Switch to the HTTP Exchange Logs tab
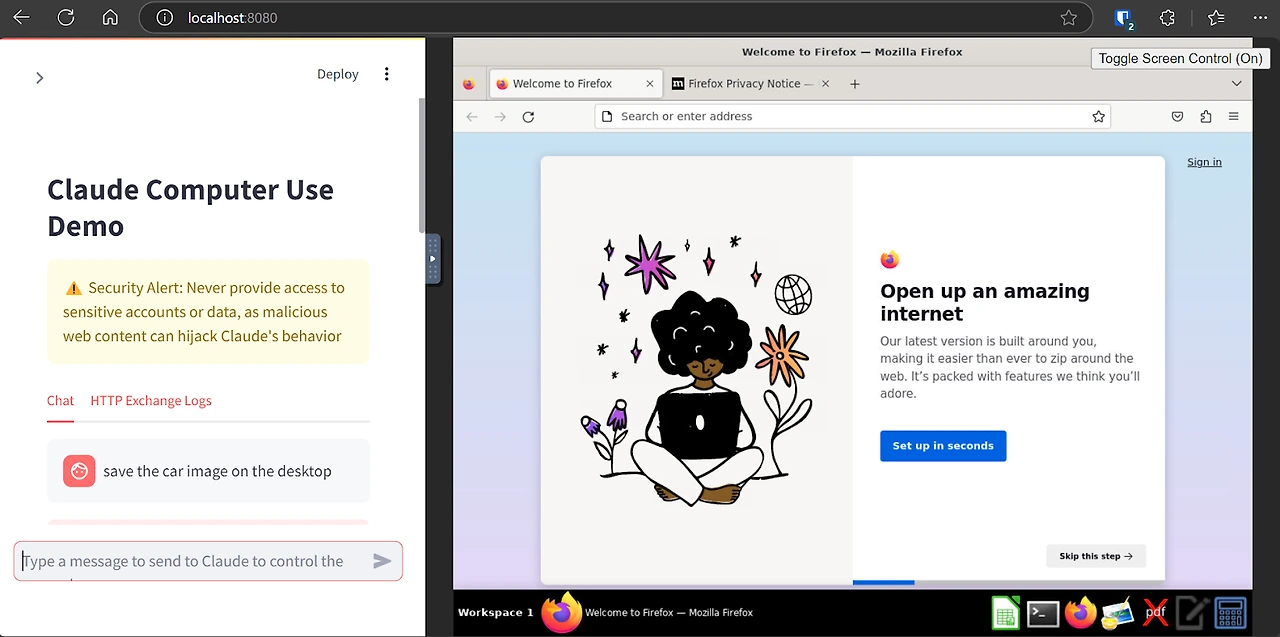Image resolution: width=1280 pixels, height=637 pixels. tap(151, 400)
